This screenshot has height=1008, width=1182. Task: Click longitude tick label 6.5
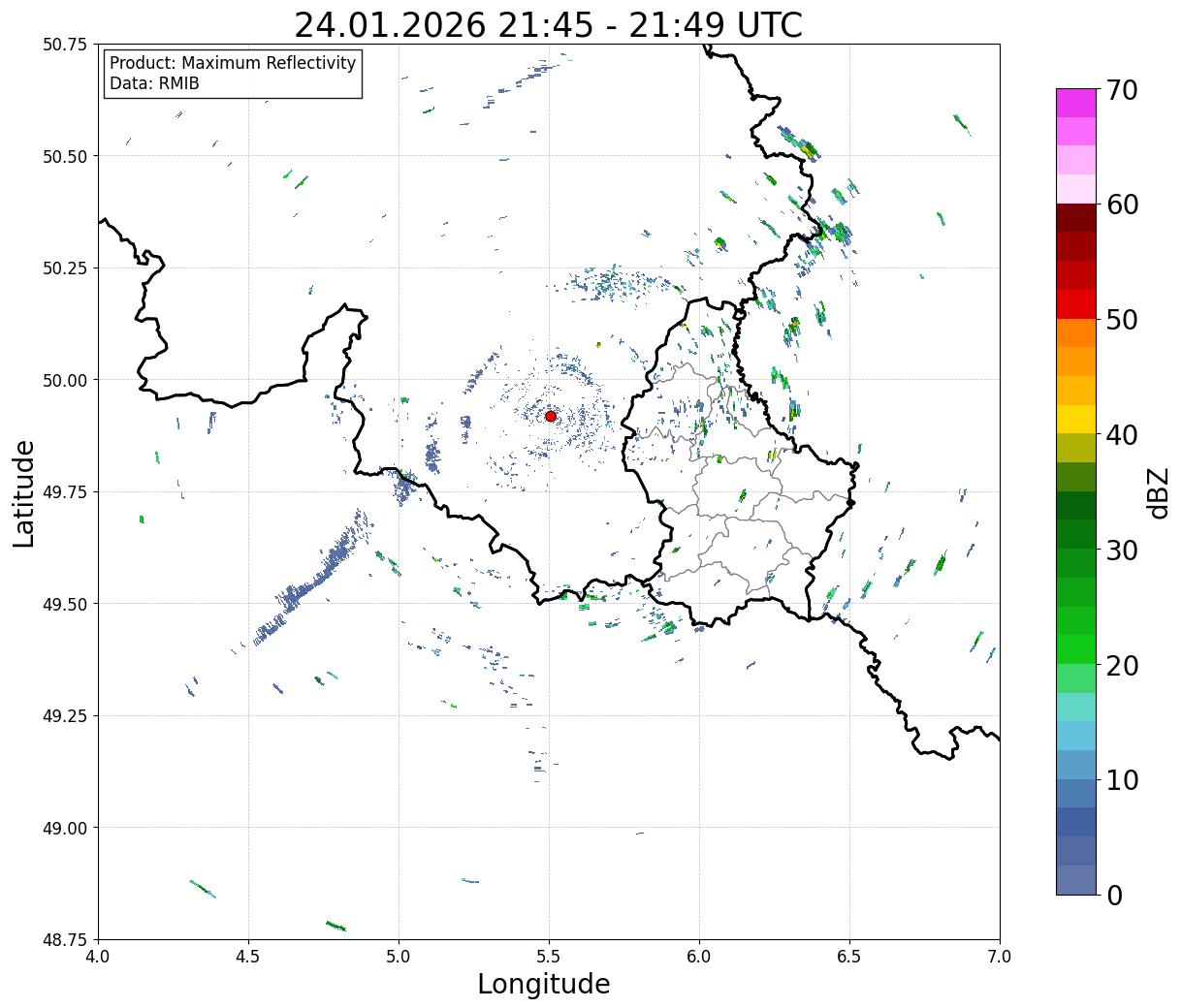(x=849, y=956)
